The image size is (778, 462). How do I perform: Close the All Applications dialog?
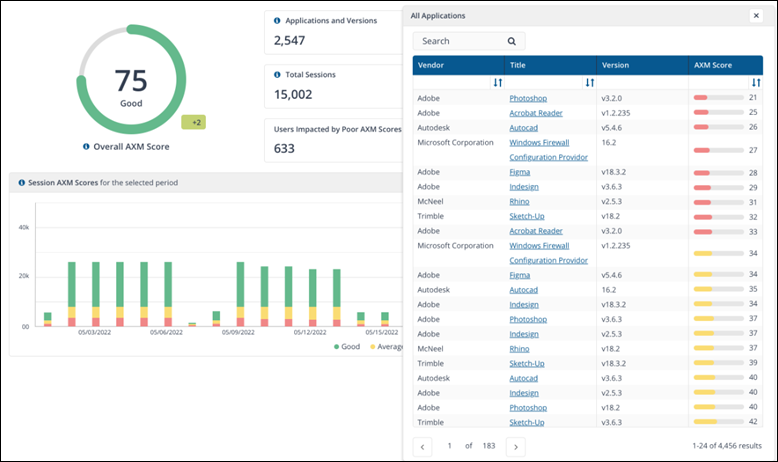coord(755,16)
